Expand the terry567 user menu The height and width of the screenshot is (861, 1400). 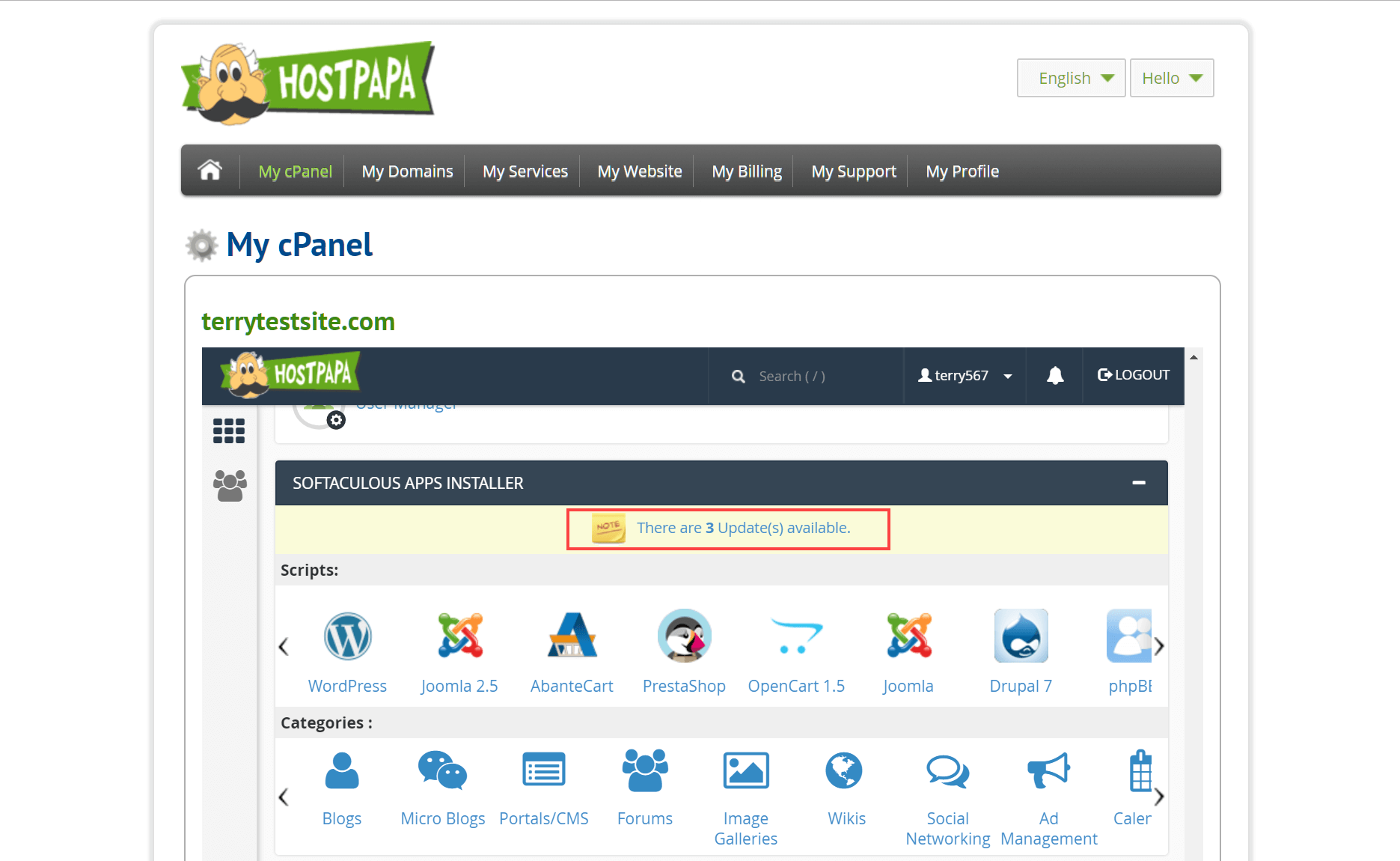(965, 375)
